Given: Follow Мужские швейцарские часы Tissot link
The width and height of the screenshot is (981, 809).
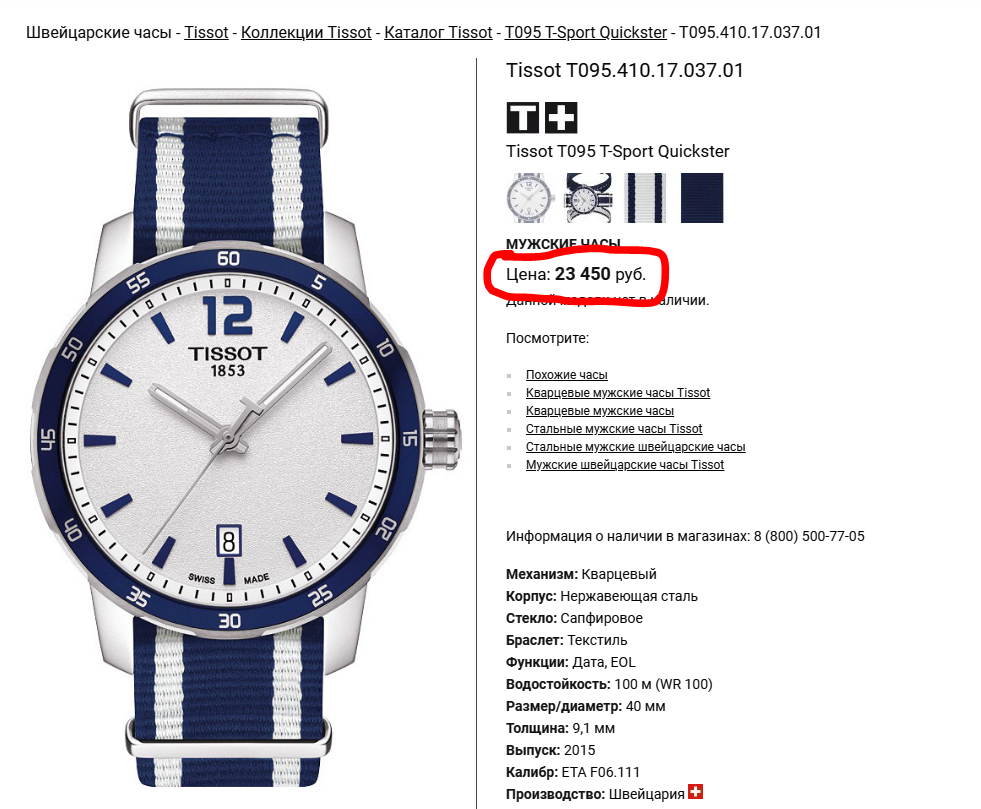Looking at the screenshot, I should click(625, 466).
